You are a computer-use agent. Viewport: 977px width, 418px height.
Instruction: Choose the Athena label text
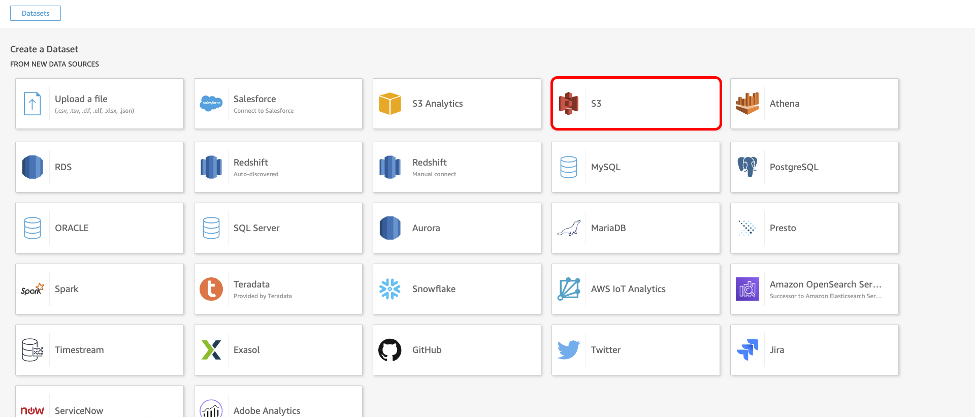784,103
